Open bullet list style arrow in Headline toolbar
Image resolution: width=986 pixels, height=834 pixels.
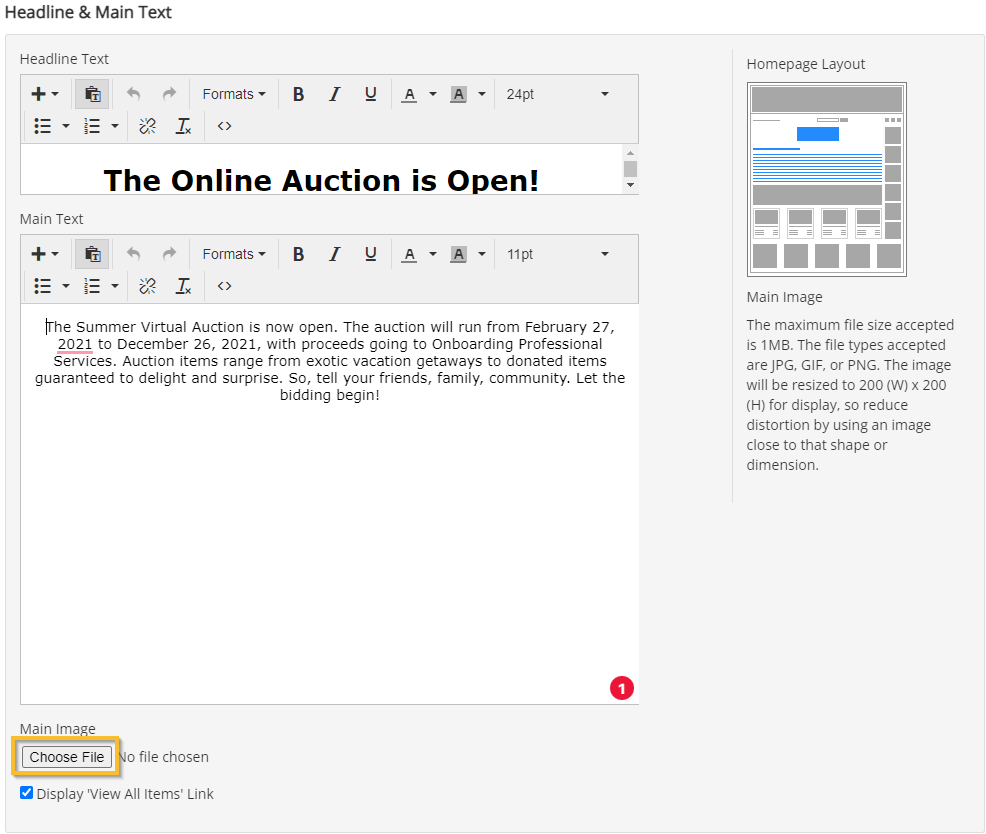coord(65,126)
